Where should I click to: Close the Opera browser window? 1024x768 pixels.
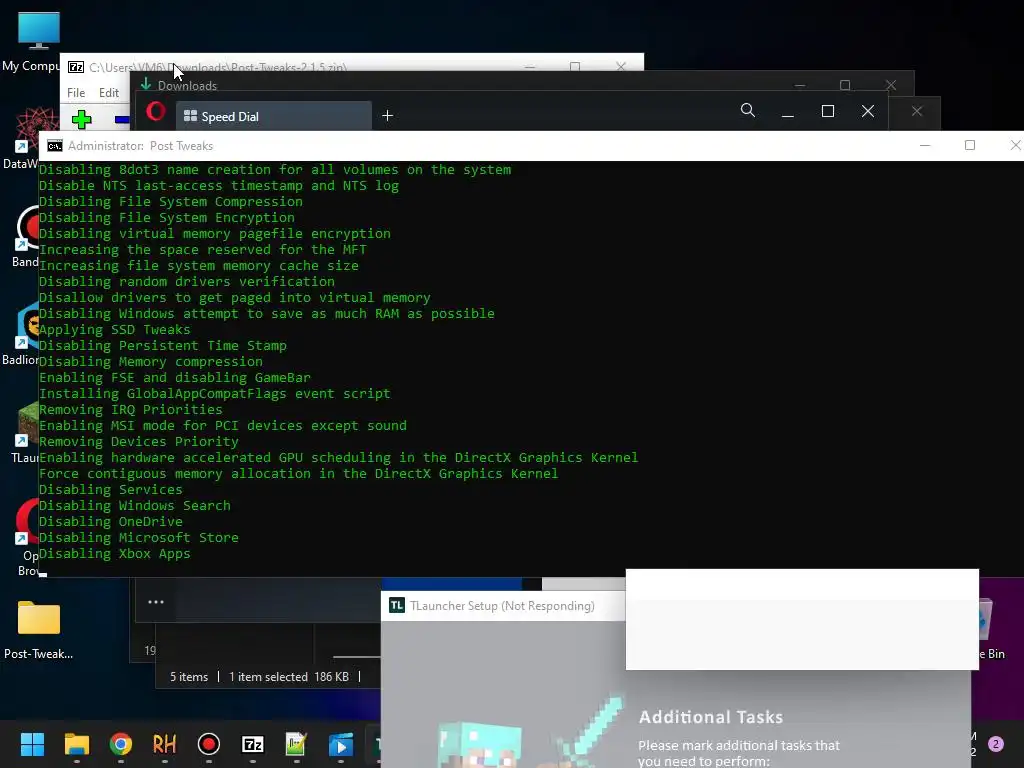coord(868,112)
